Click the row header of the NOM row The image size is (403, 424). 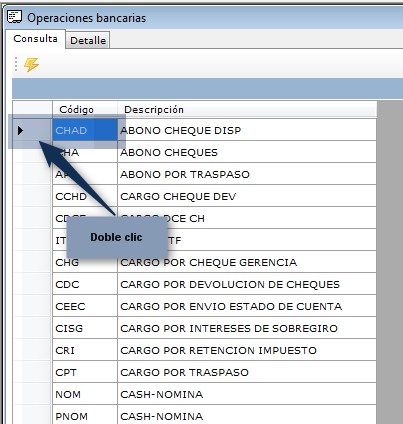[32, 394]
